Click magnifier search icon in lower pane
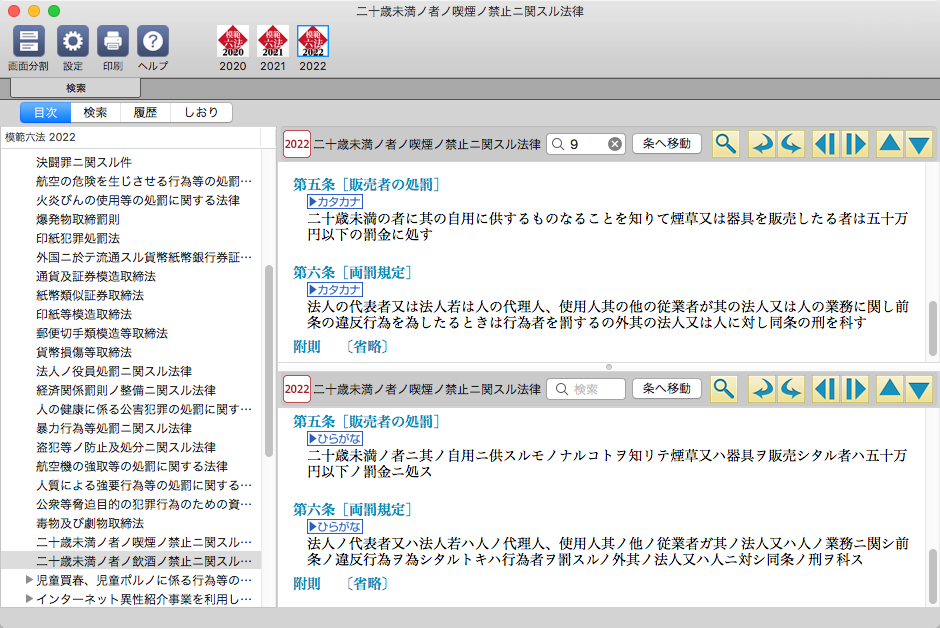The width and height of the screenshot is (940, 628). (724, 389)
